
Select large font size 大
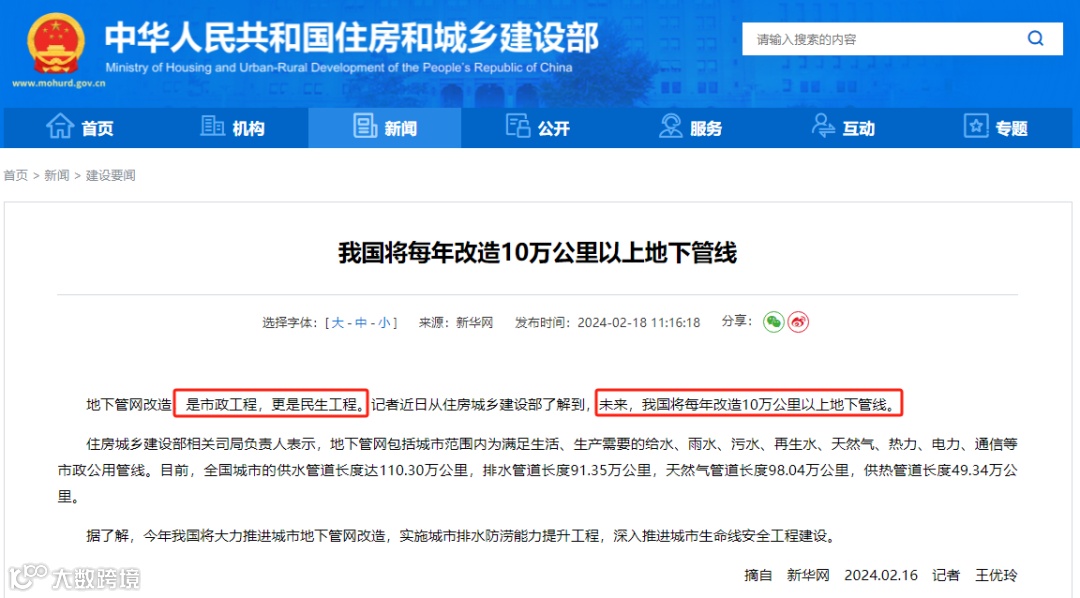tap(338, 322)
